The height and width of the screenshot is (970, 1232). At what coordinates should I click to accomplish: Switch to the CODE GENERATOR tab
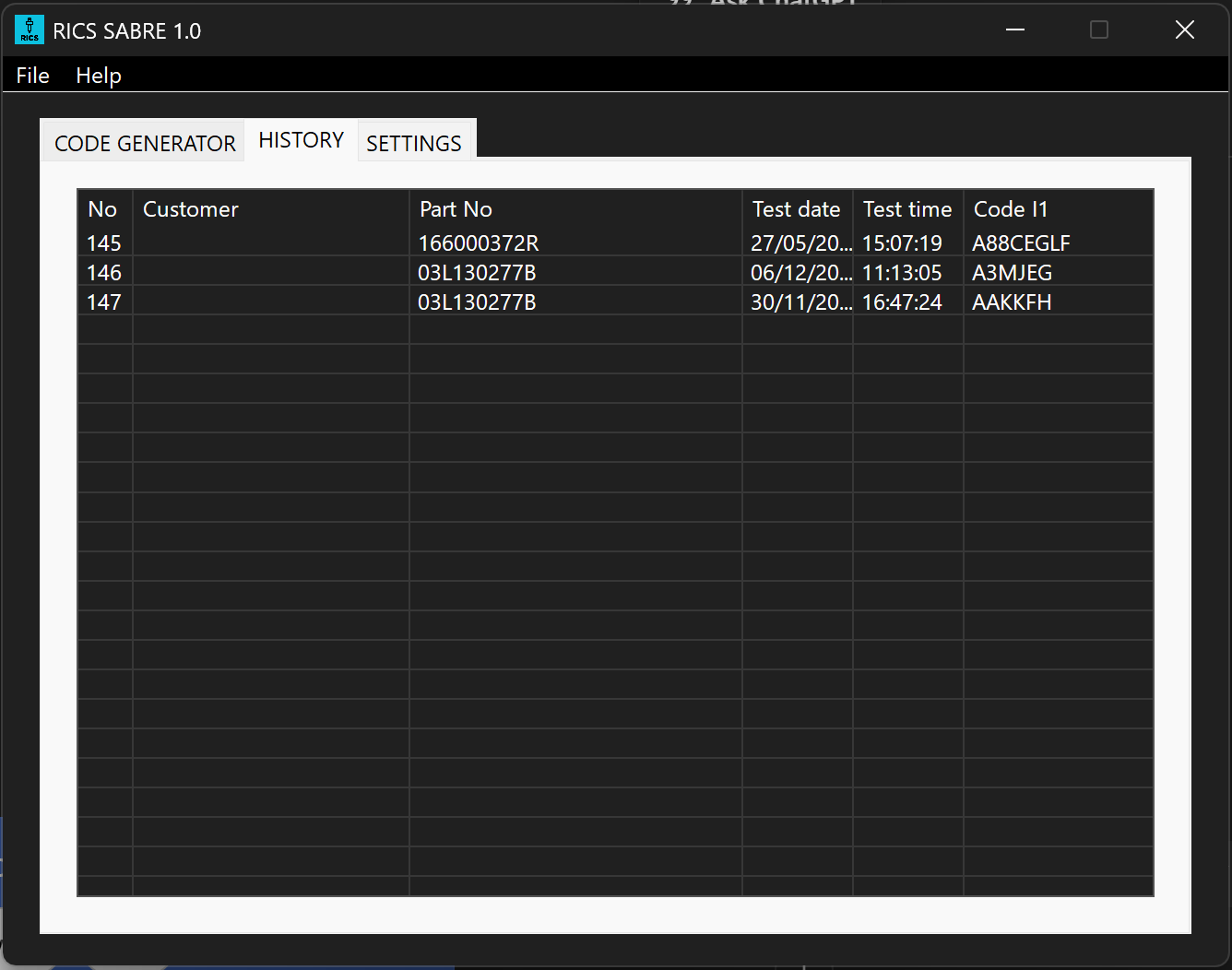145,143
